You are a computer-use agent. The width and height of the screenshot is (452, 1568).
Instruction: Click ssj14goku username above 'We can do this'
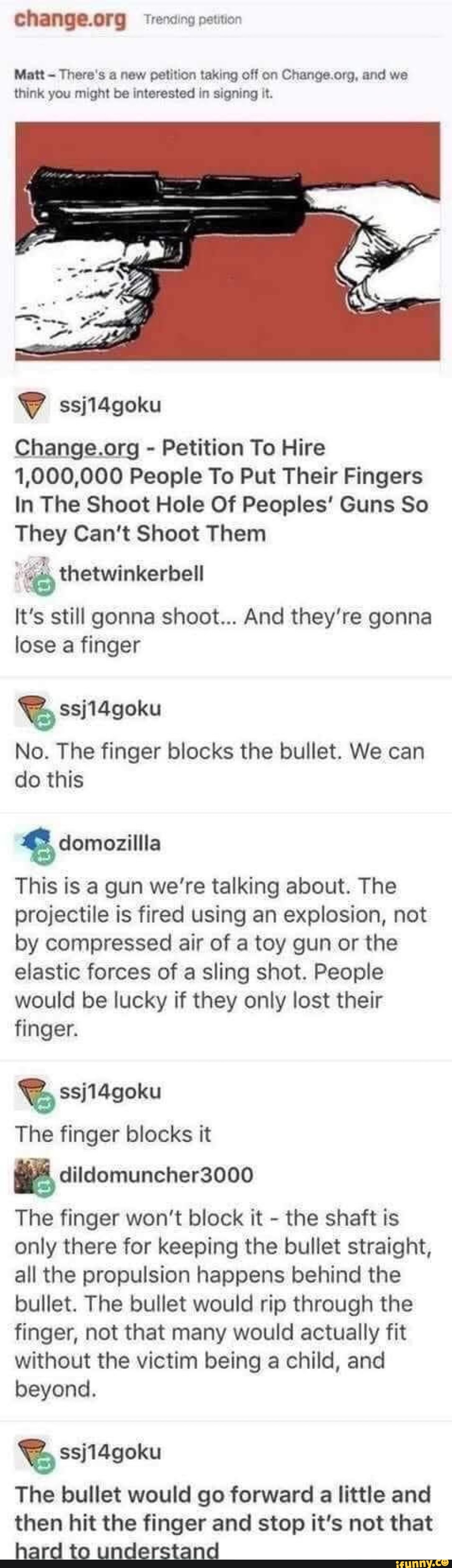(110, 709)
